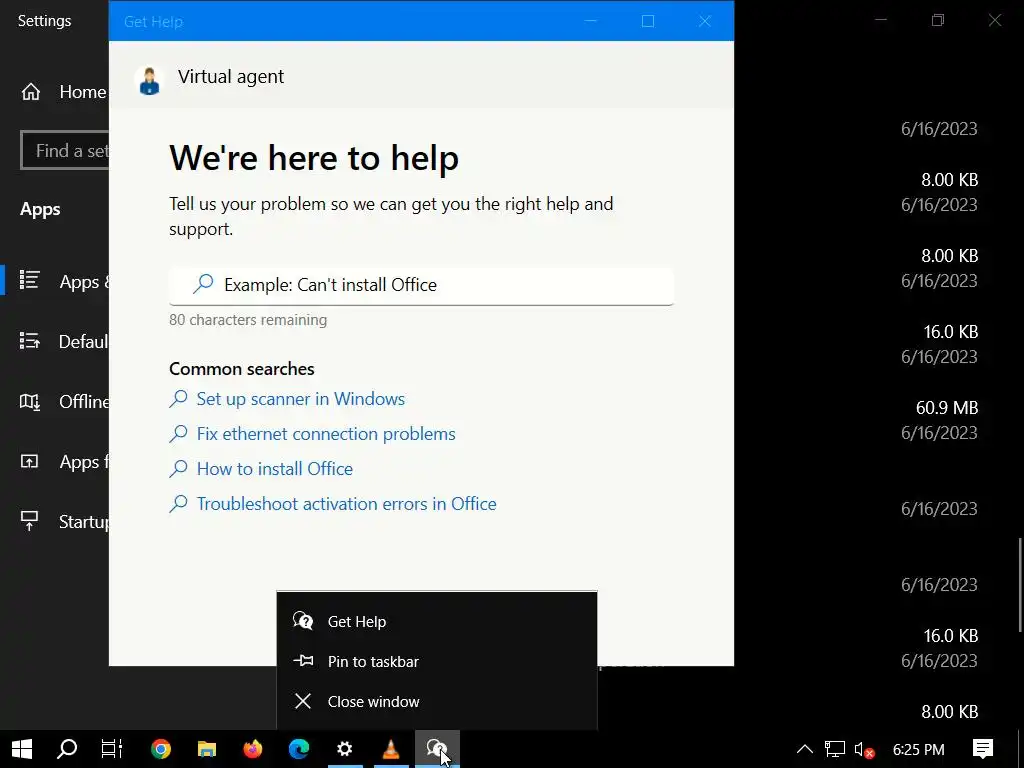1024x768 pixels.
Task: Open 'Troubleshoot activation errors in Office' link
Action: coord(346,504)
